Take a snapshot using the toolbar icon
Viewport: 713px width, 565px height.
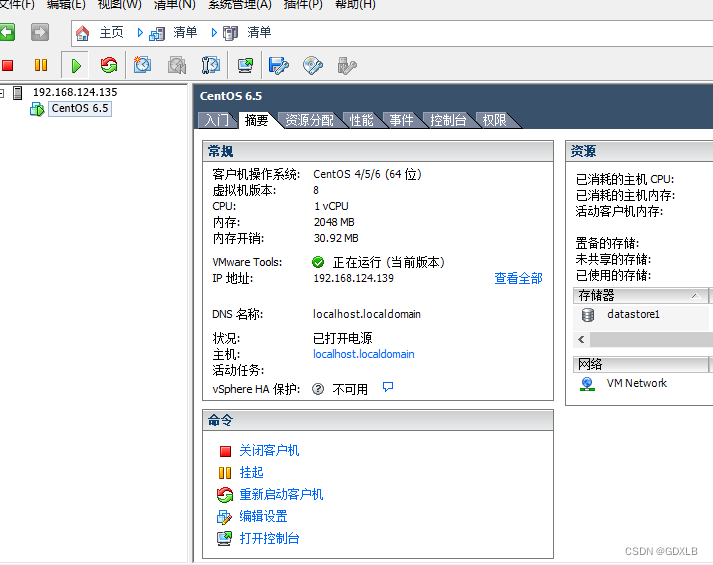(x=142, y=65)
